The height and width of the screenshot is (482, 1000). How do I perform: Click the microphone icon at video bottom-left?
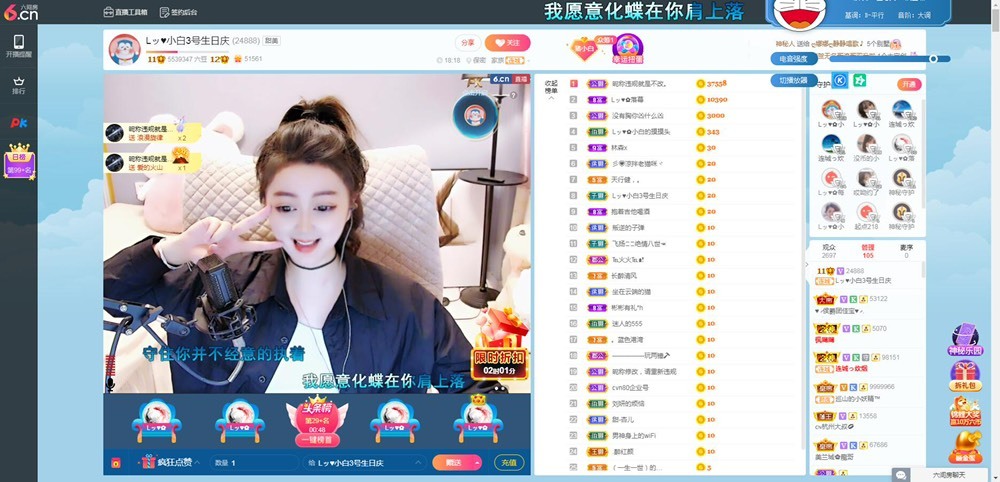coord(110,383)
